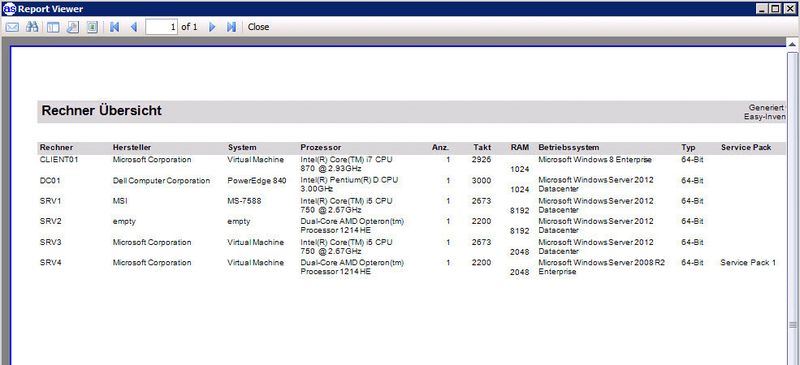
Task: Click the Close button in toolbar
Action: coord(258,27)
